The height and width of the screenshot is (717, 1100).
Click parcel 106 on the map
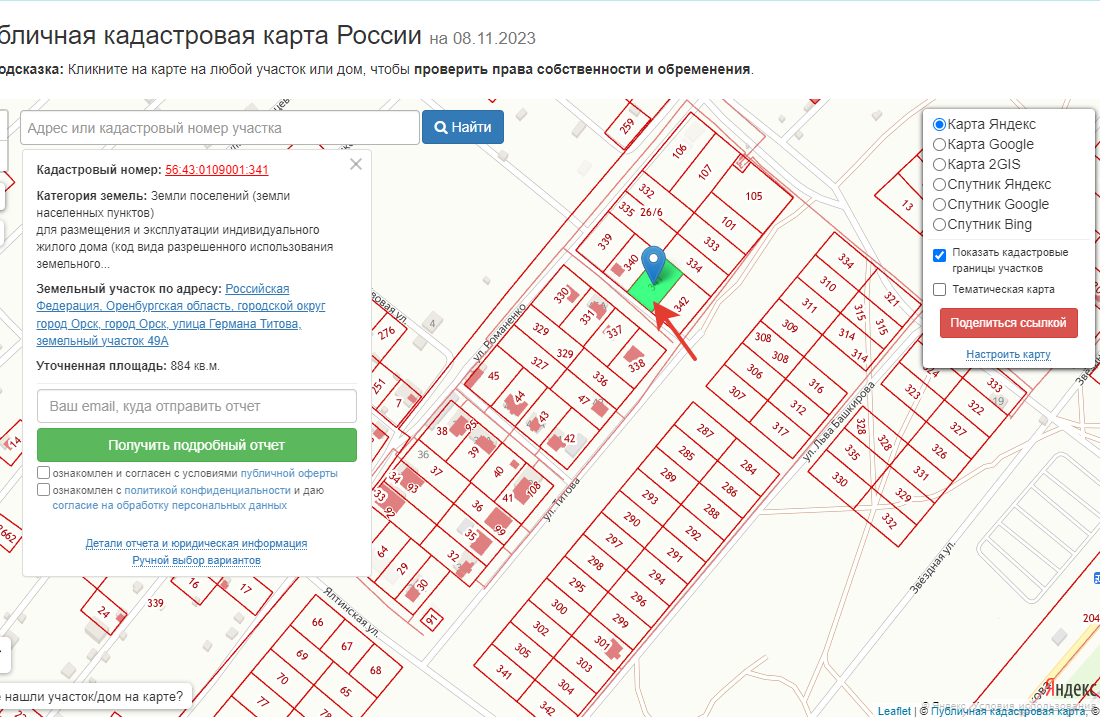coord(679,151)
